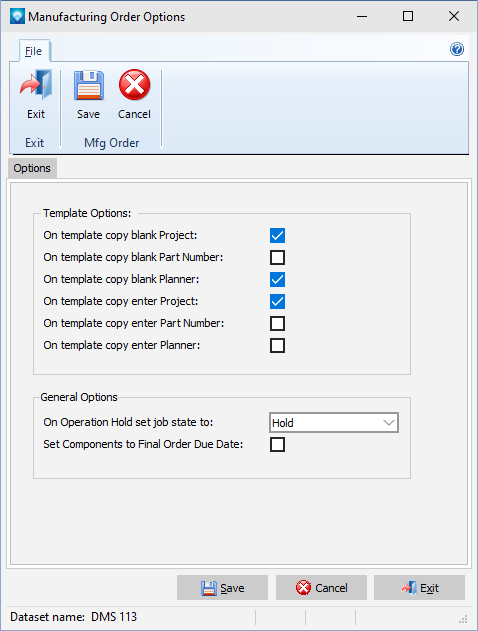This screenshot has width=478, height=631.
Task: Click the Exit door icon in ribbon
Action: click(36, 85)
